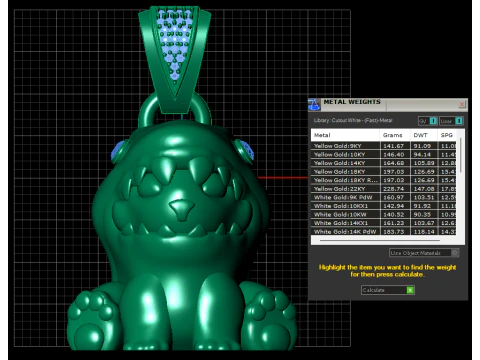The image size is (480, 360).
Task: Sort by the DWT column header
Action: coord(423,135)
